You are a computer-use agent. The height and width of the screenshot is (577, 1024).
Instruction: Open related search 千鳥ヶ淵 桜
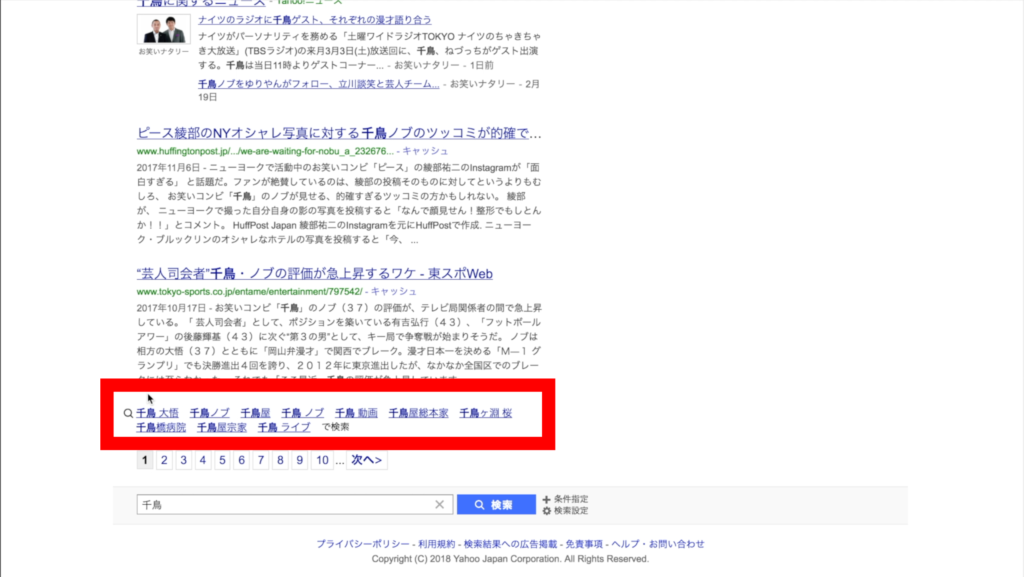coord(486,413)
